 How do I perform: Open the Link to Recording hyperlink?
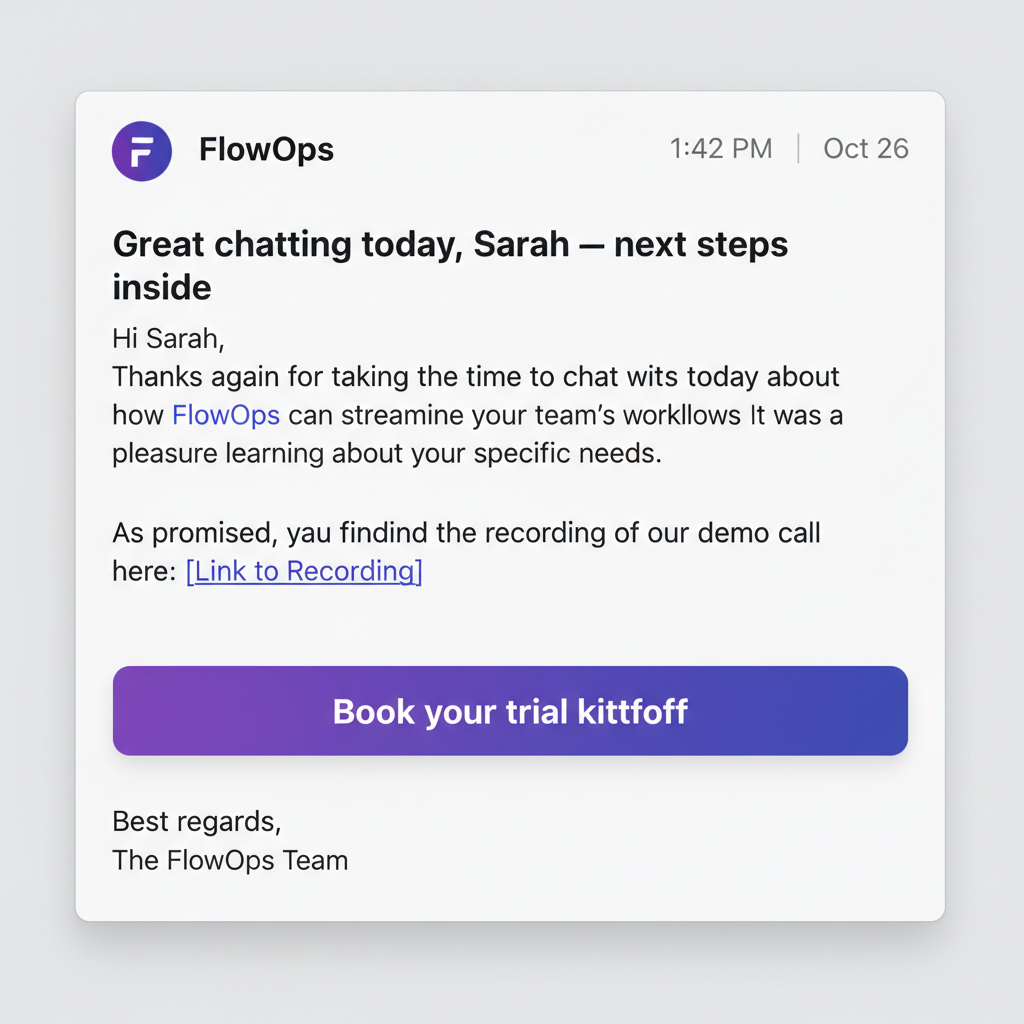click(x=304, y=571)
